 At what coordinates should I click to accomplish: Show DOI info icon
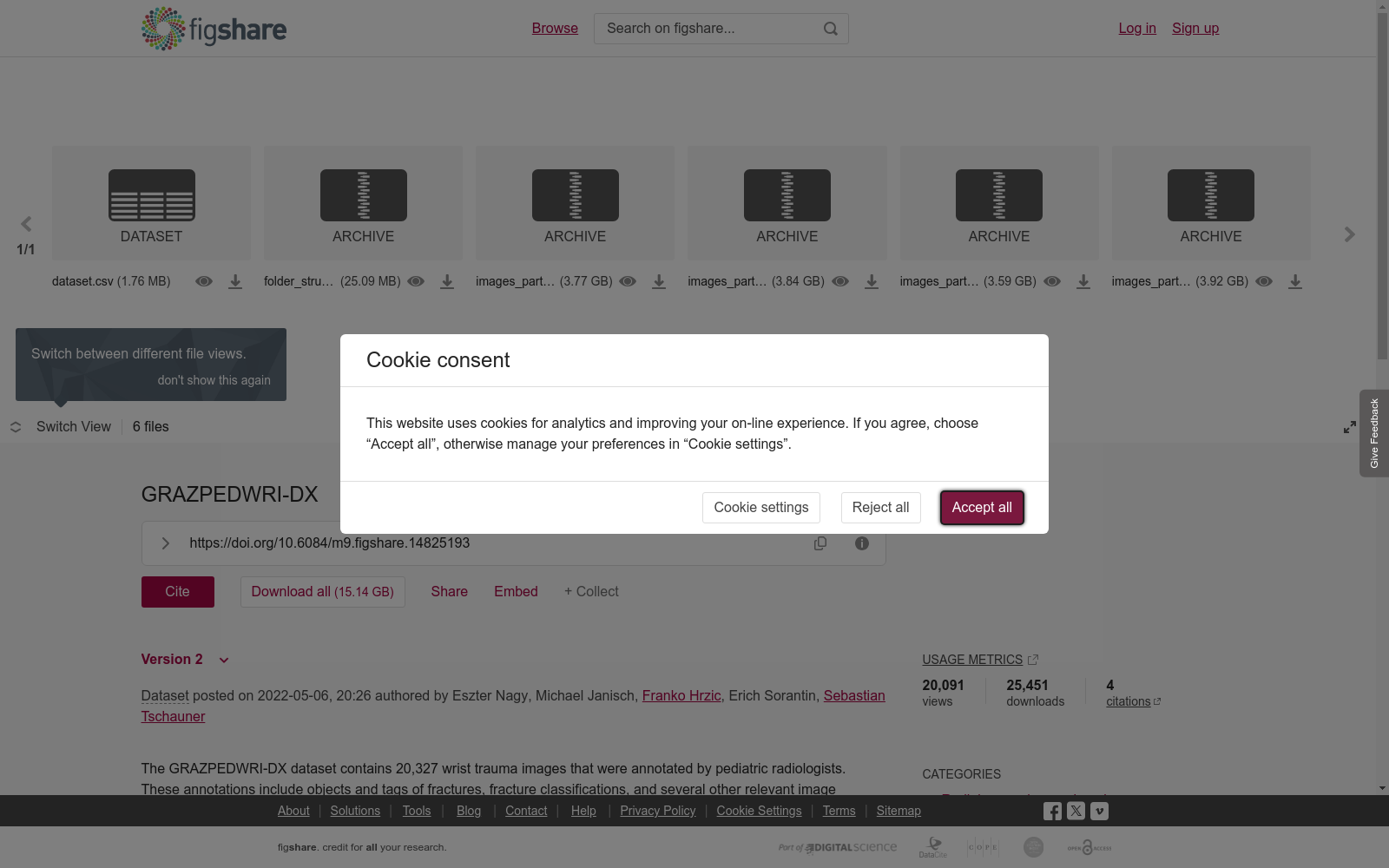click(862, 543)
